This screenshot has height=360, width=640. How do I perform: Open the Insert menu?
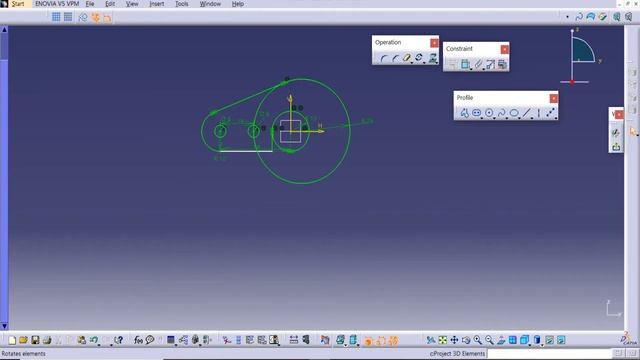click(157, 4)
